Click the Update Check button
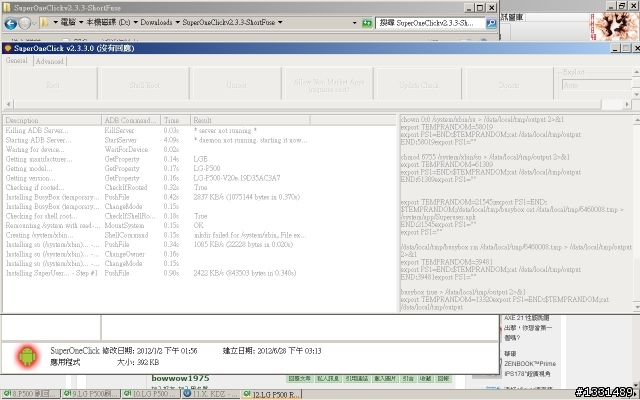This screenshot has width=640, height=400. [419, 85]
